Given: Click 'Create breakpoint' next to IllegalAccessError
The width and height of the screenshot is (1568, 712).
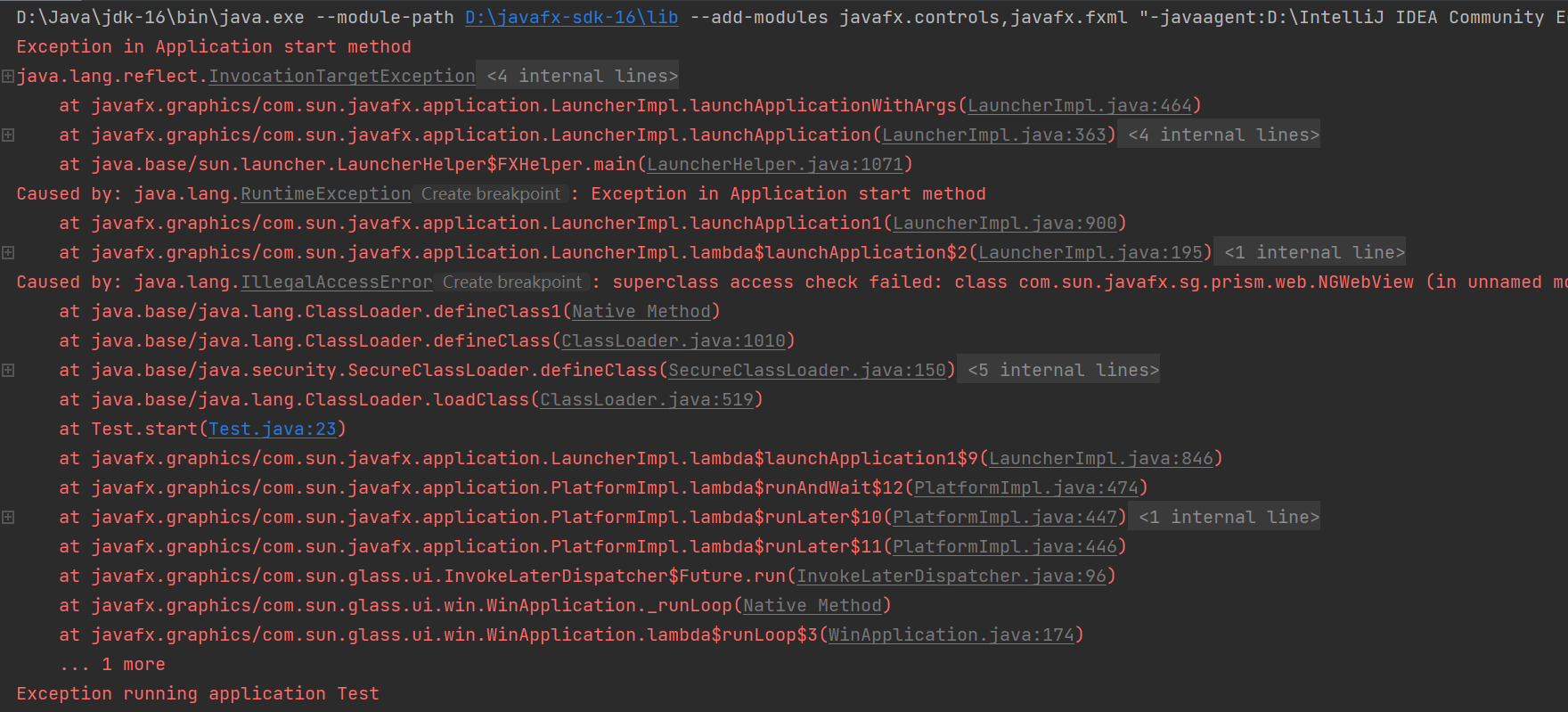Looking at the screenshot, I should [x=512, y=282].
